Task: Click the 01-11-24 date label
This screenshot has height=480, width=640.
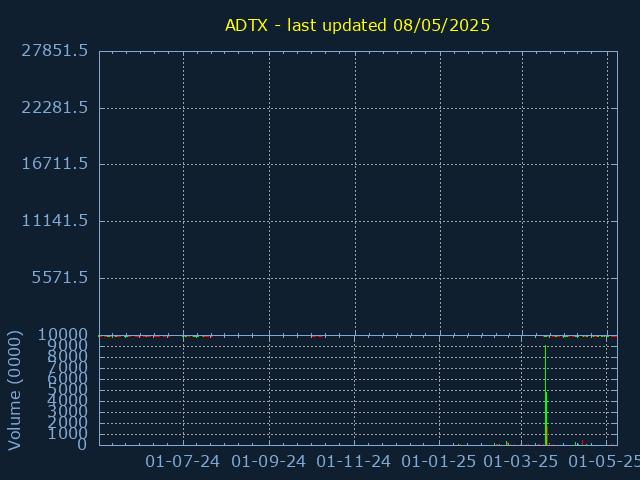Action: 353,462
